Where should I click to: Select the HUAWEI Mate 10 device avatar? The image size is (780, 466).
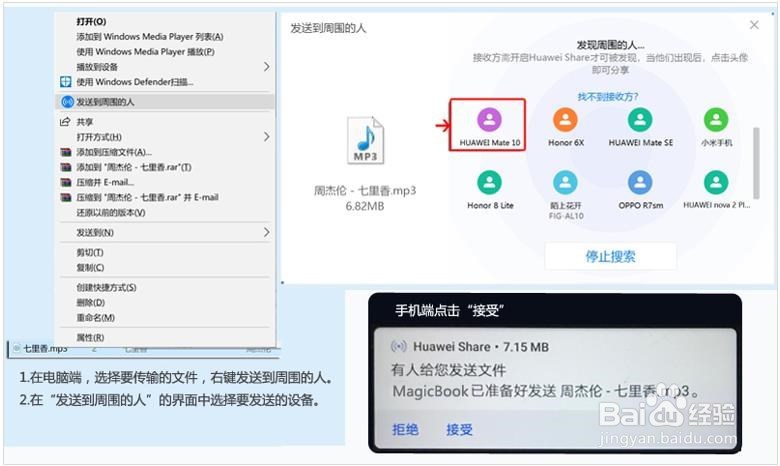click(x=489, y=119)
